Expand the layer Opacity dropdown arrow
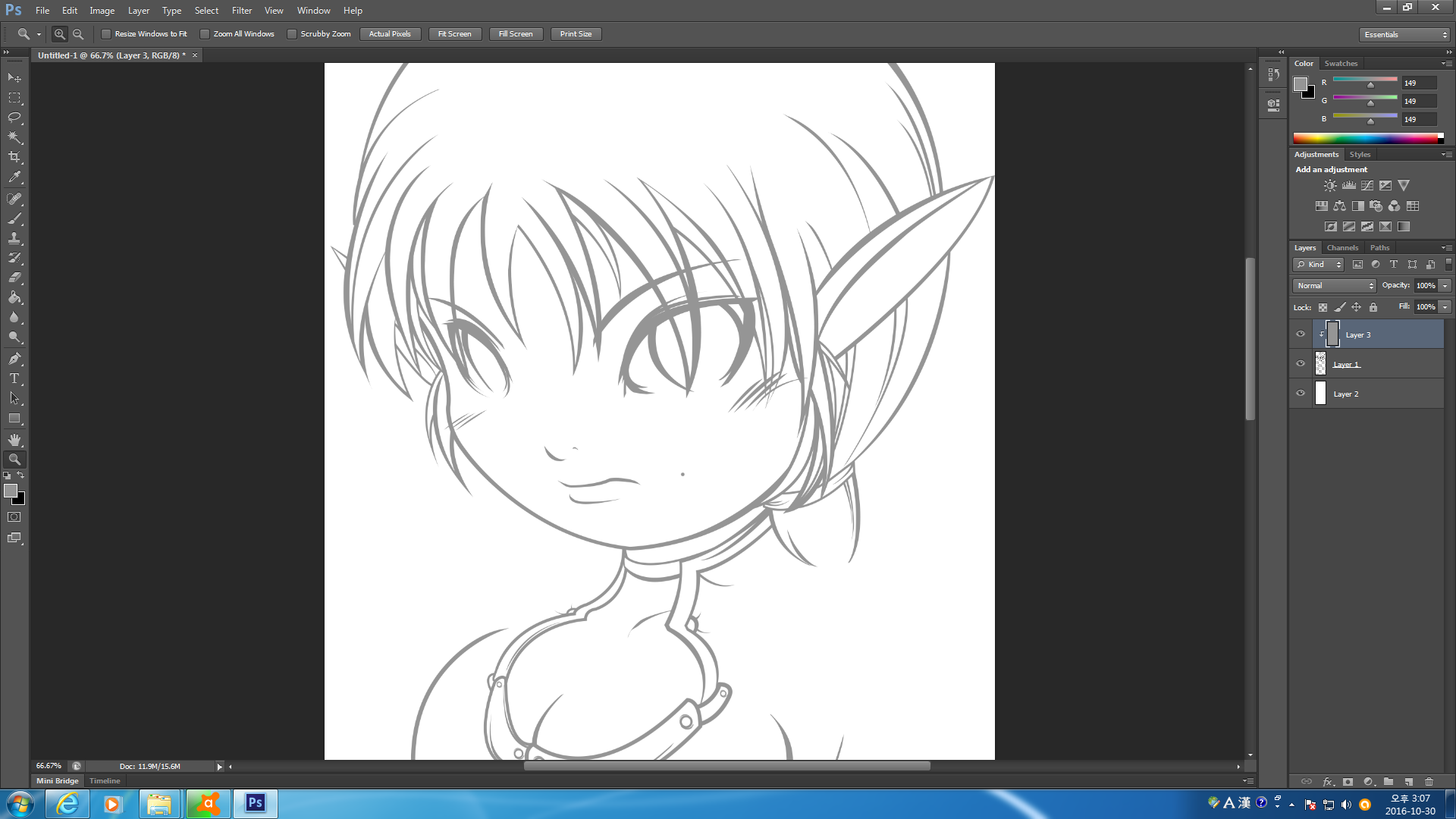Screen dimensions: 1456x819 tap(1445, 286)
